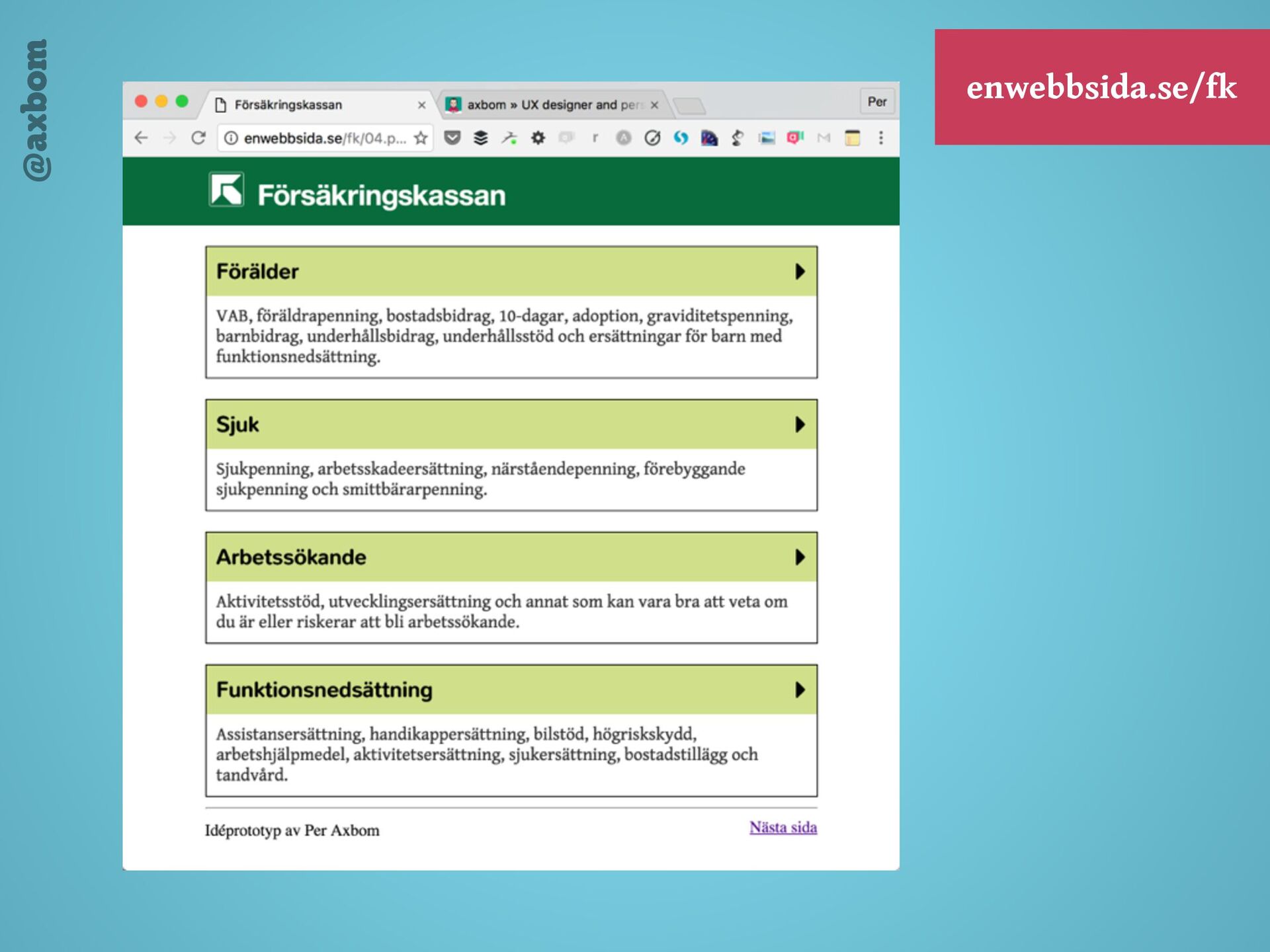Click the yellow sticky note extension icon
The height and width of the screenshot is (952, 1270).
click(x=853, y=138)
